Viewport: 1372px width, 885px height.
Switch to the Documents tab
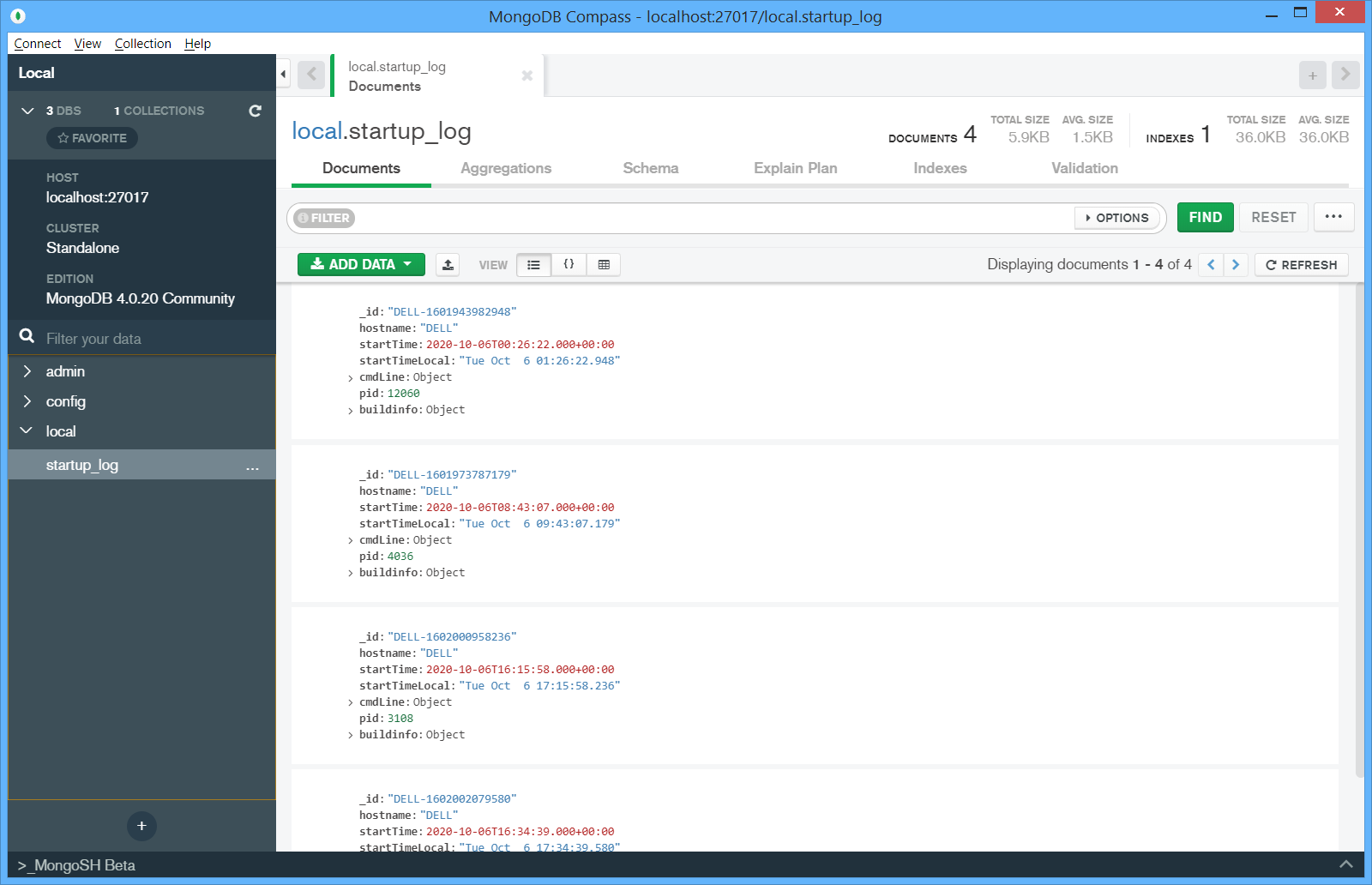(361, 168)
